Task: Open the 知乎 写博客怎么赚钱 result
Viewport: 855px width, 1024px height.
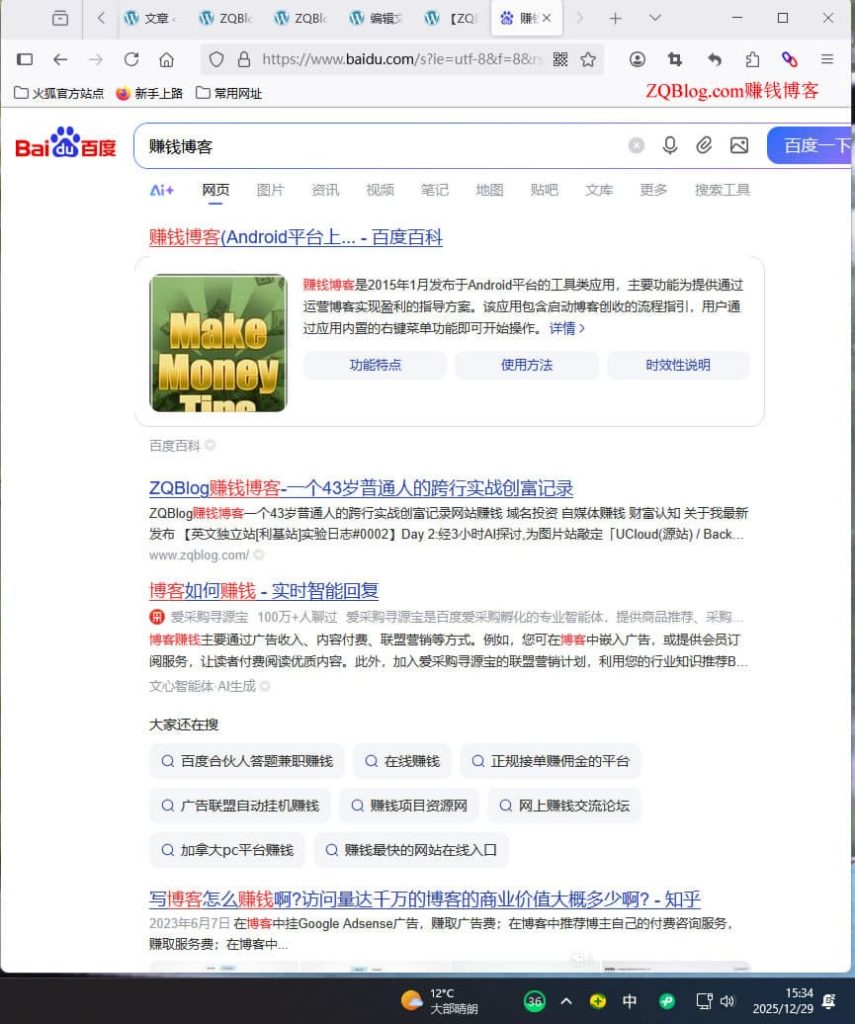Action: pyautogui.click(x=425, y=899)
